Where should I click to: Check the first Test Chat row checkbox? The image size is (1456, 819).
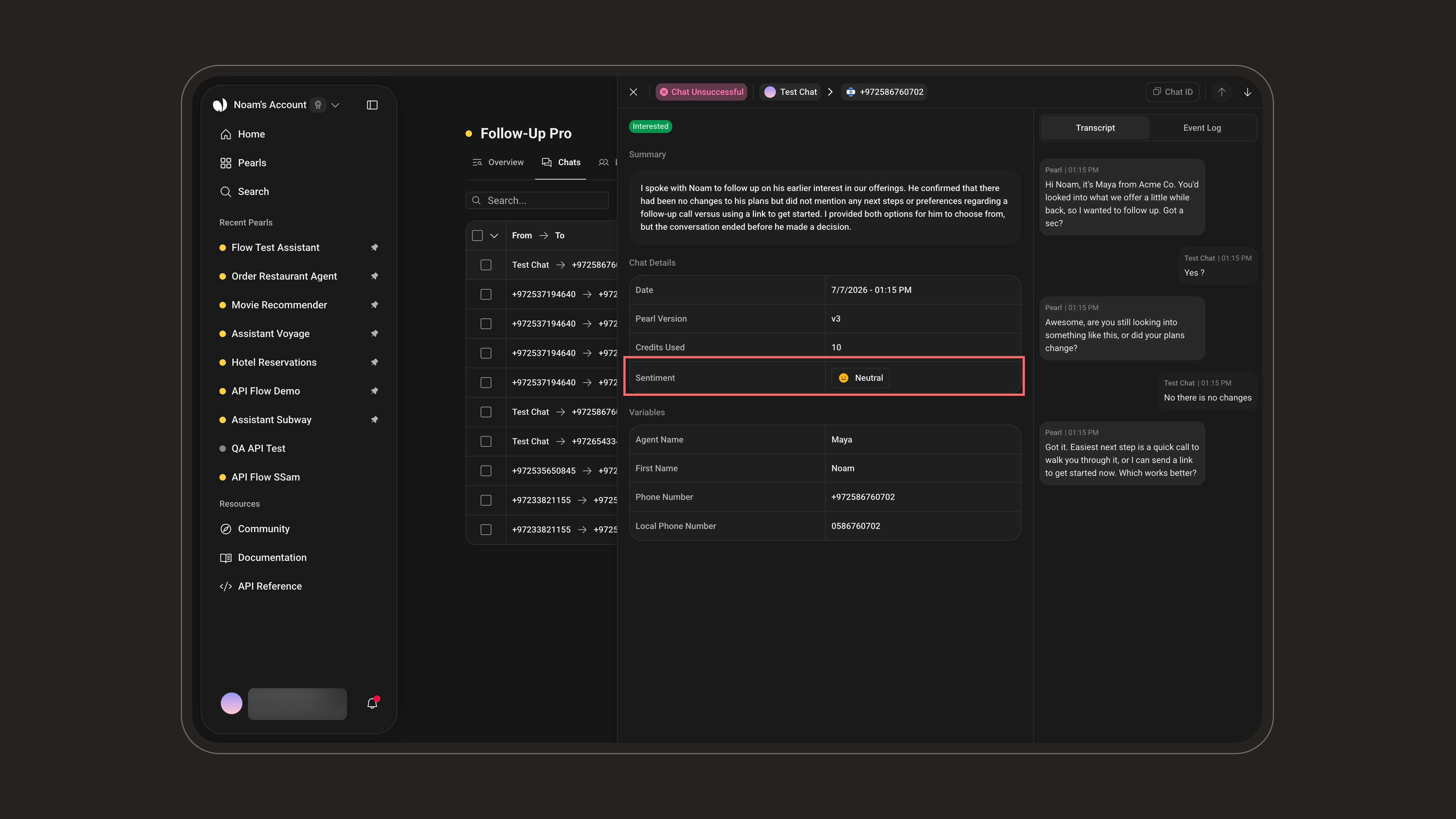pyautogui.click(x=486, y=265)
